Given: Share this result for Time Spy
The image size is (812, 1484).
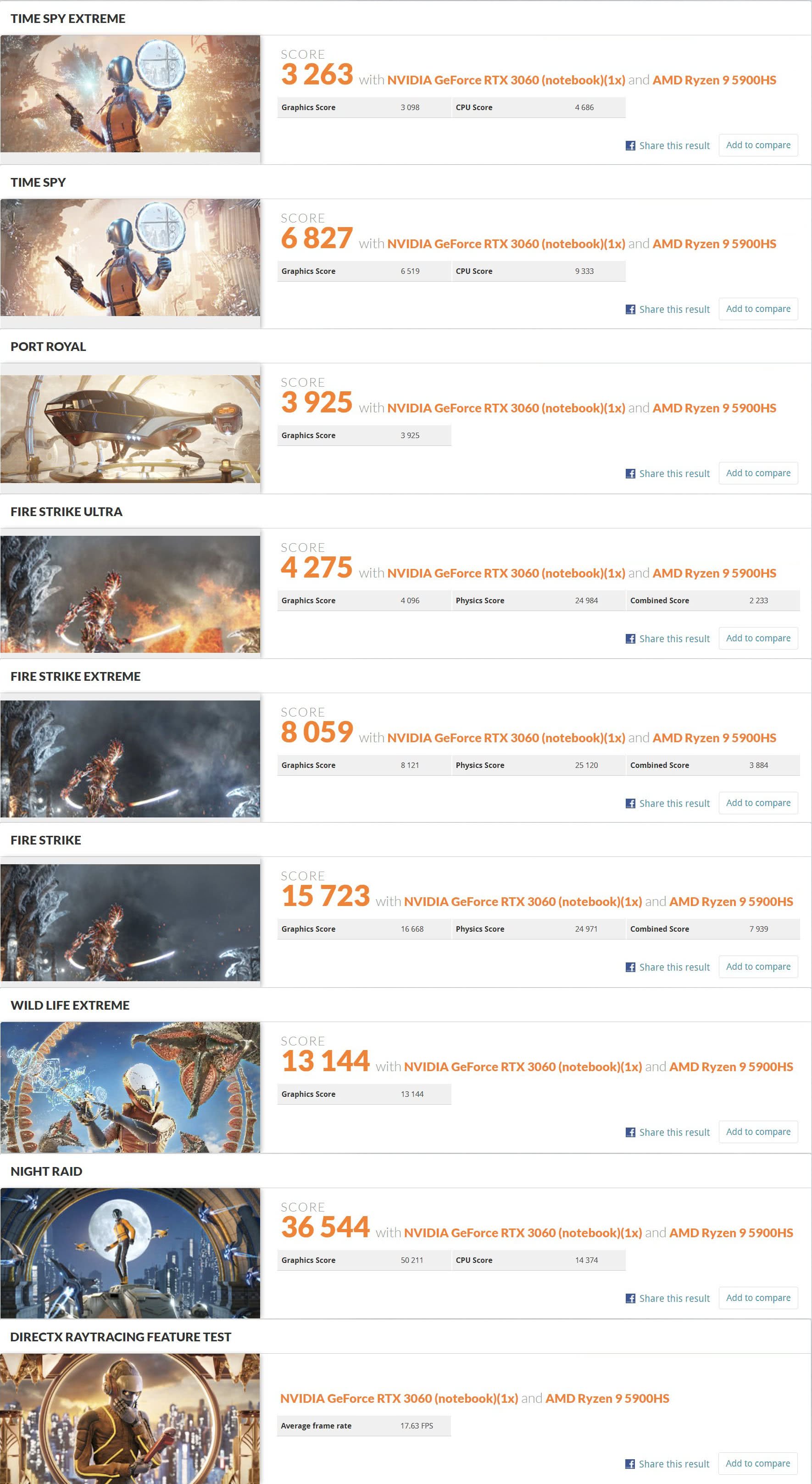Looking at the screenshot, I should (674, 309).
